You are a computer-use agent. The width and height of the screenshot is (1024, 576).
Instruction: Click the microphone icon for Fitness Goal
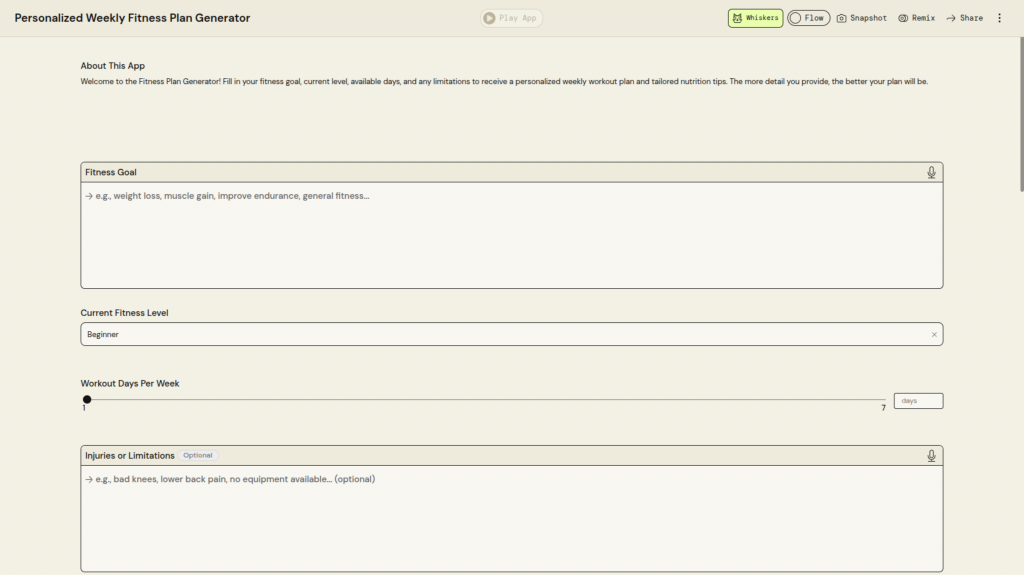pyautogui.click(x=931, y=173)
